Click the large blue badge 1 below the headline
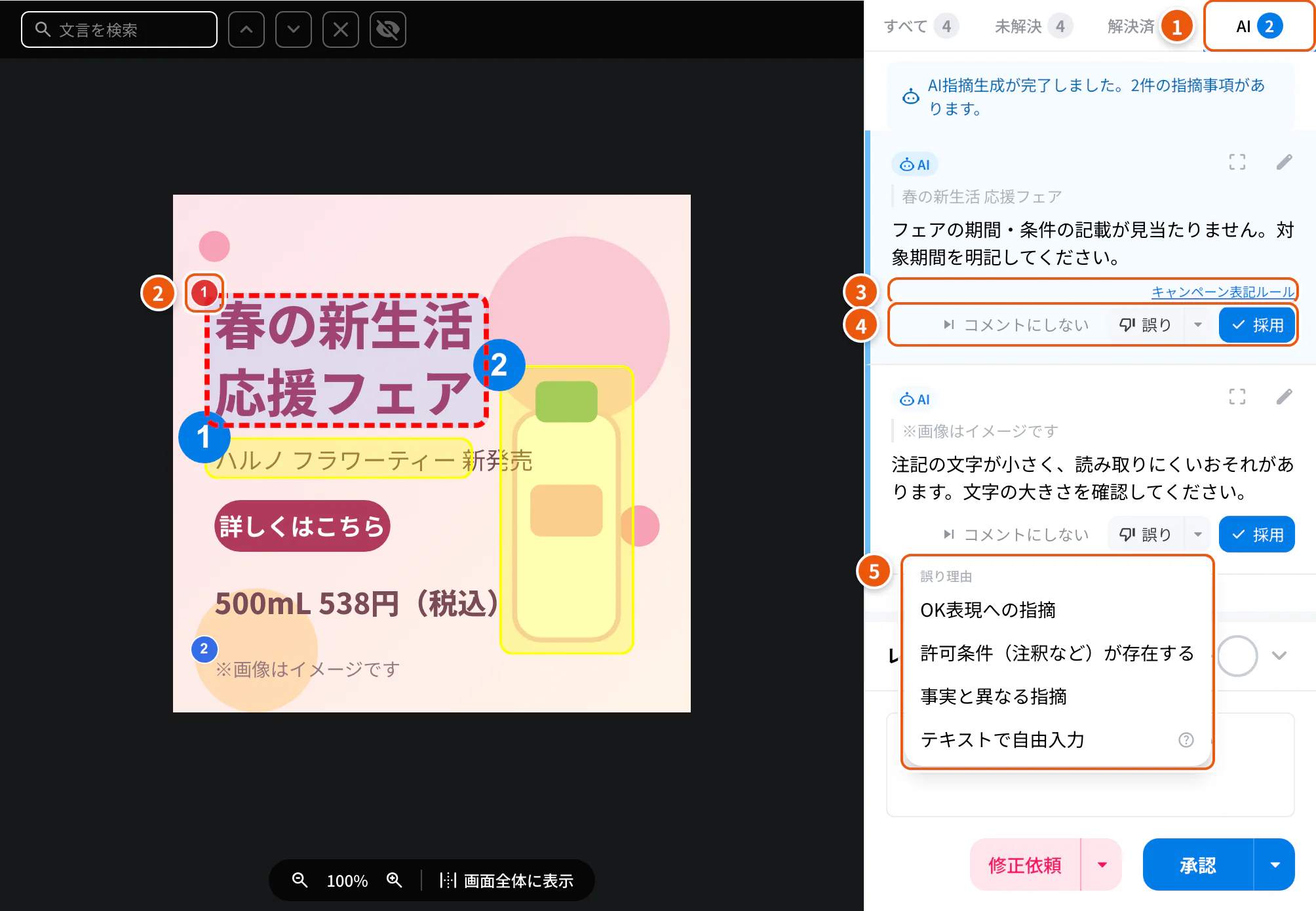1316x911 pixels. [x=204, y=437]
